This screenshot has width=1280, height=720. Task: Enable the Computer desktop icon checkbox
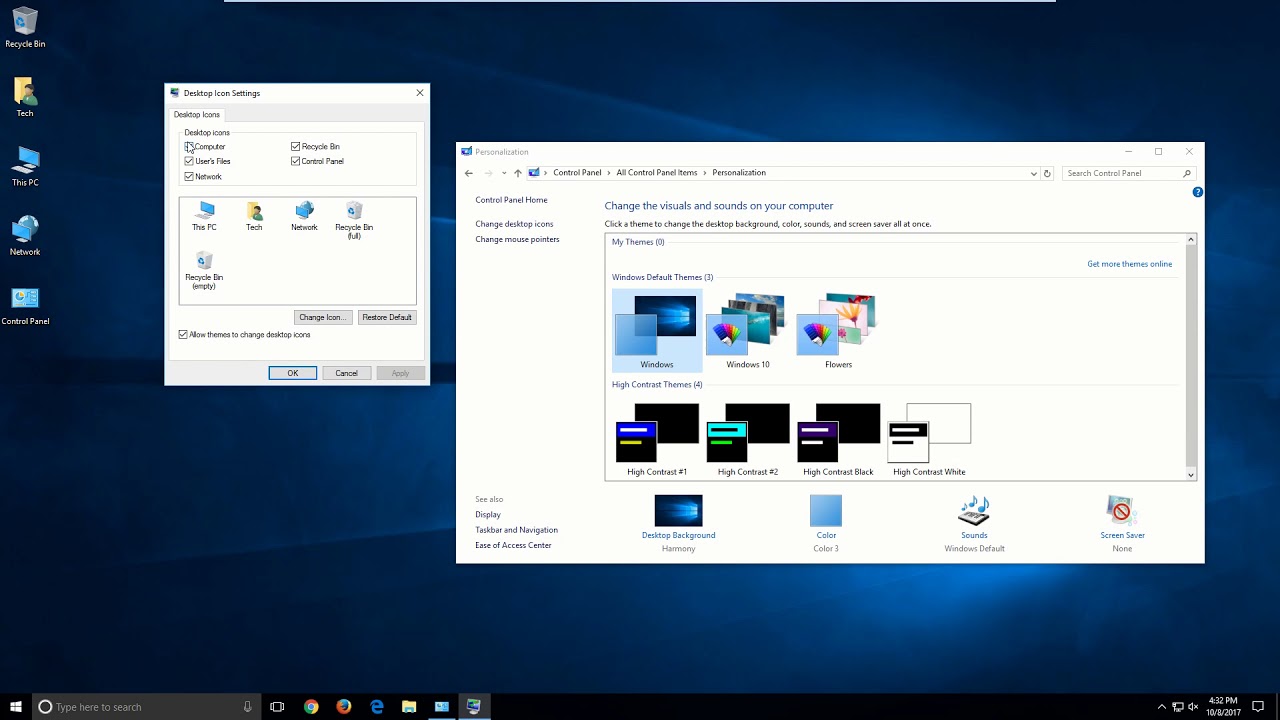tap(189, 146)
